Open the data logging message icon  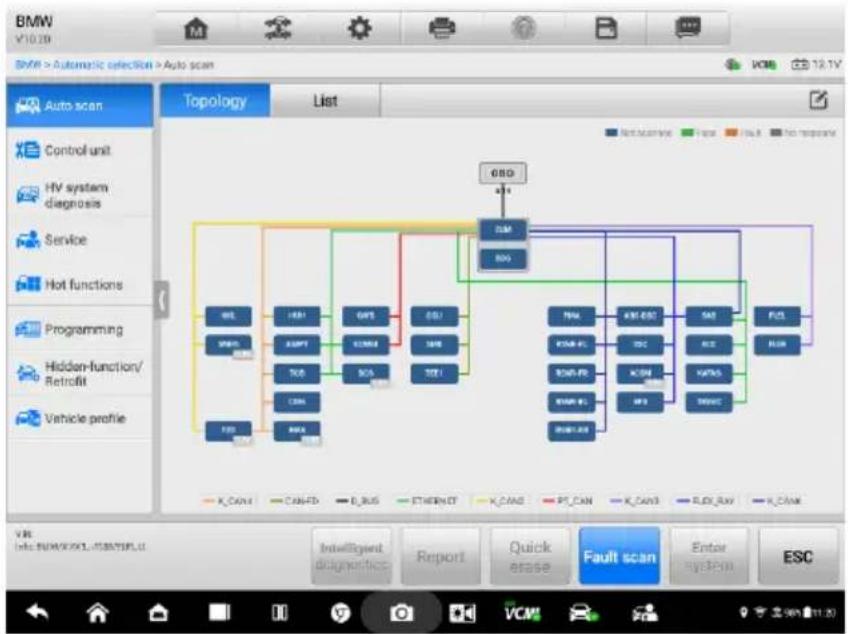688,27
